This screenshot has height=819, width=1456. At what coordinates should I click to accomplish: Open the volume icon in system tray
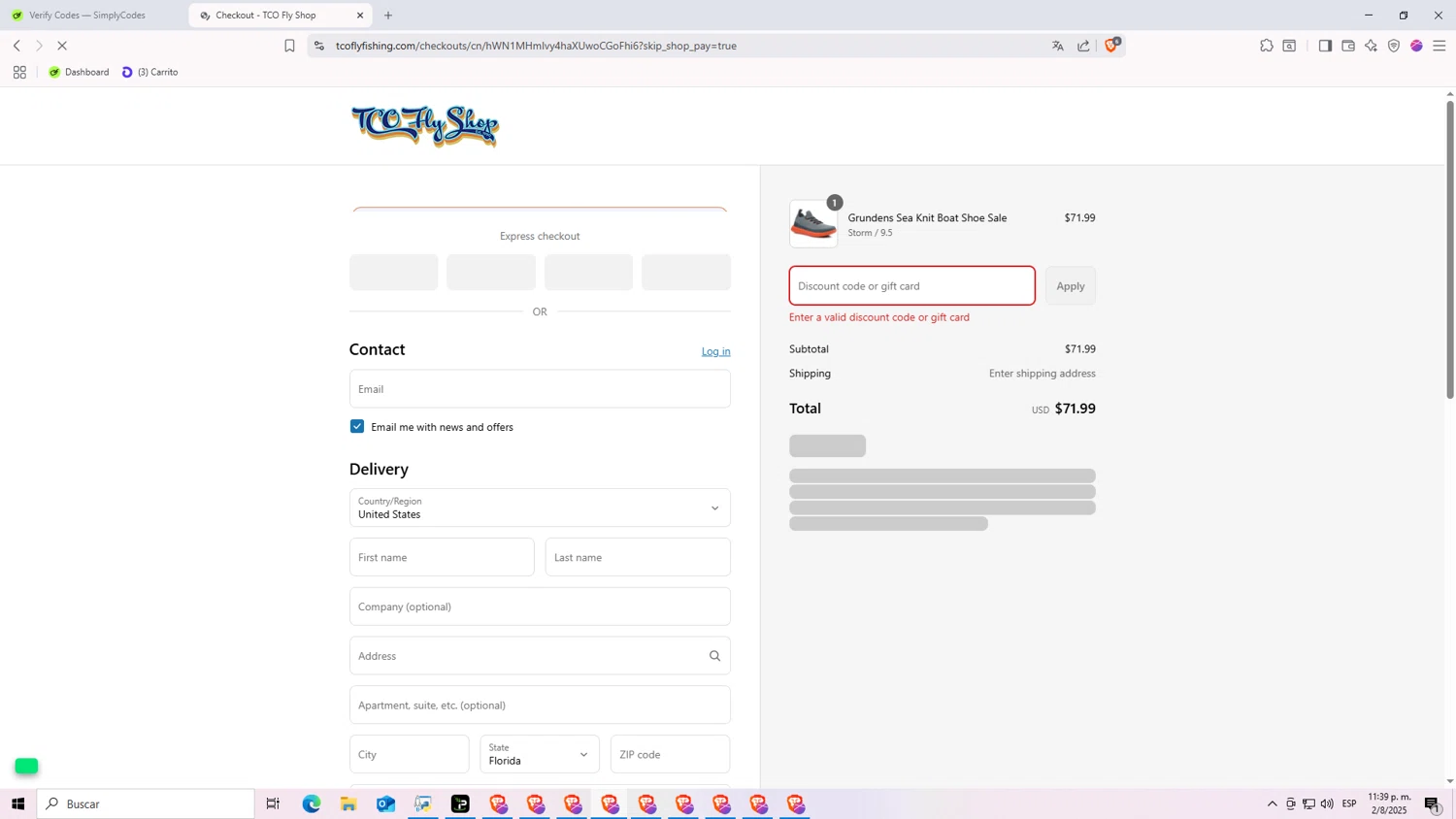1327,803
